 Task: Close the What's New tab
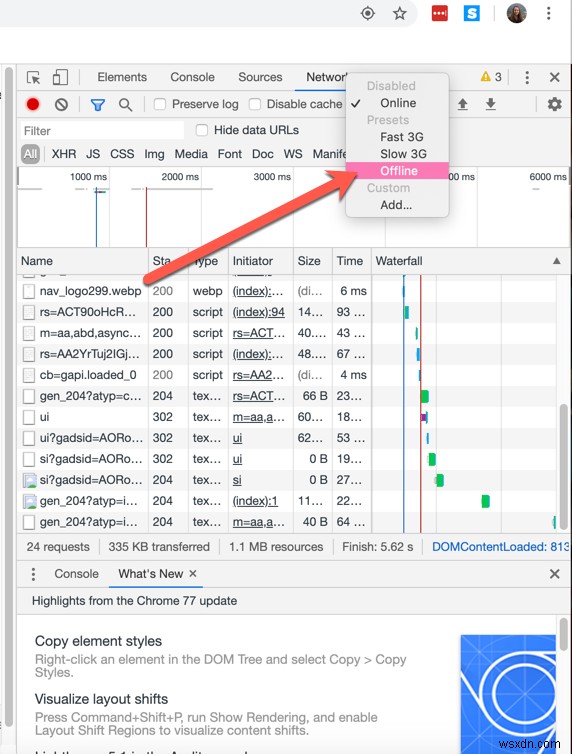(x=192, y=573)
